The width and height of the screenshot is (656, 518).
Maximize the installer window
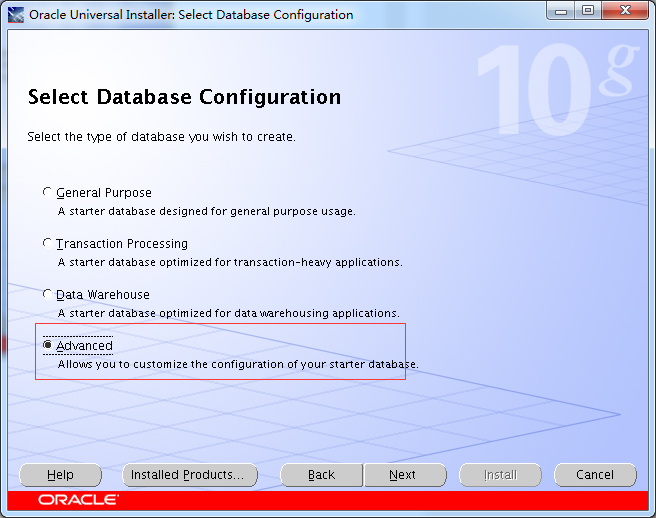[x=588, y=11]
